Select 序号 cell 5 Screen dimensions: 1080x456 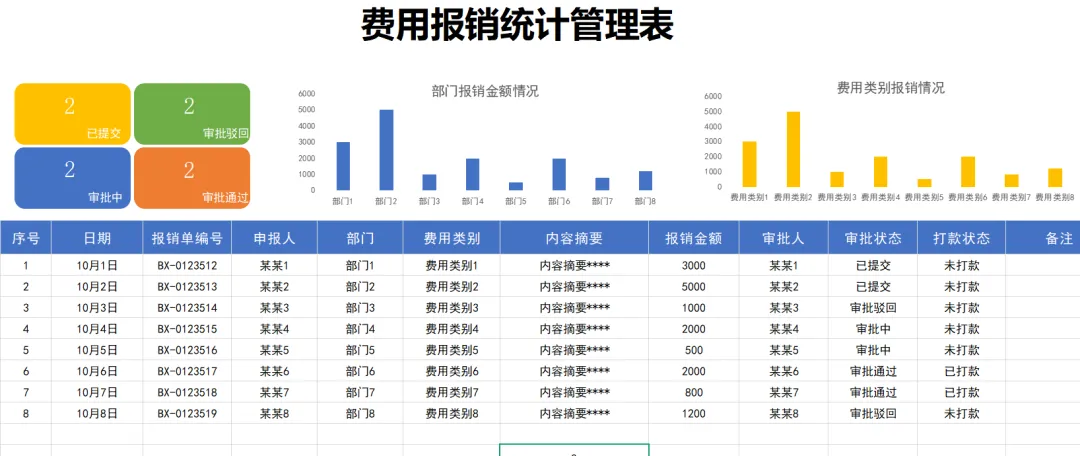[25, 350]
